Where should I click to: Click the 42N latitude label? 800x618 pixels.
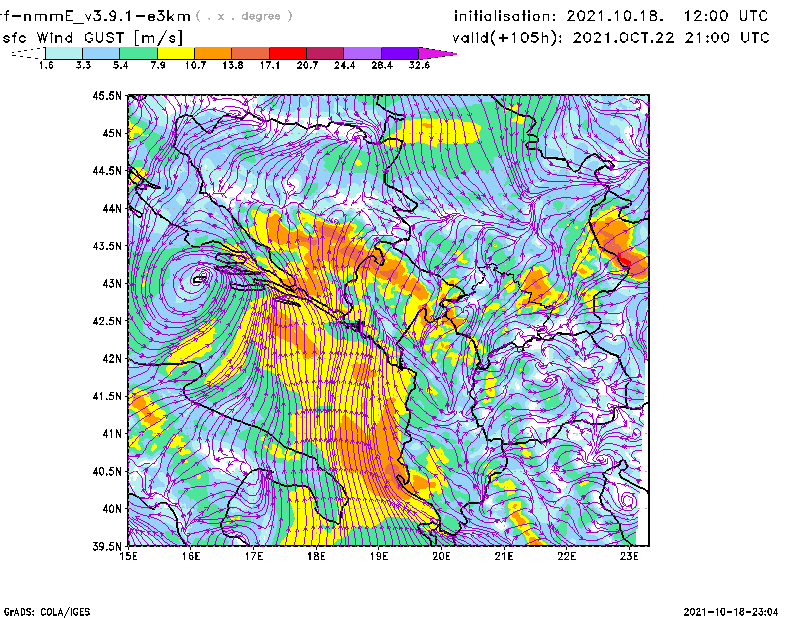click(112, 358)
